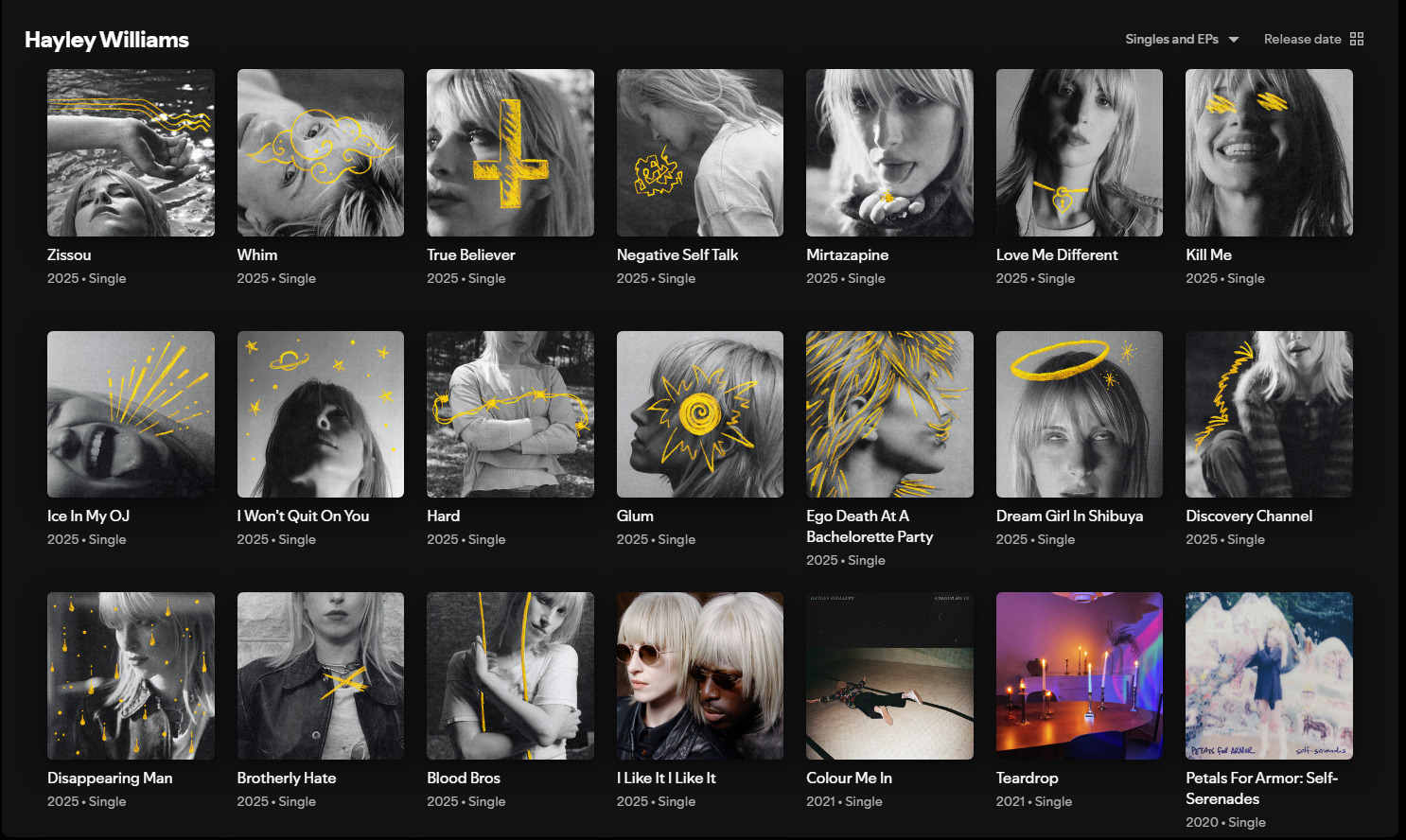
Task: Click the Disappearing Man title link
Action: point(110,778)
